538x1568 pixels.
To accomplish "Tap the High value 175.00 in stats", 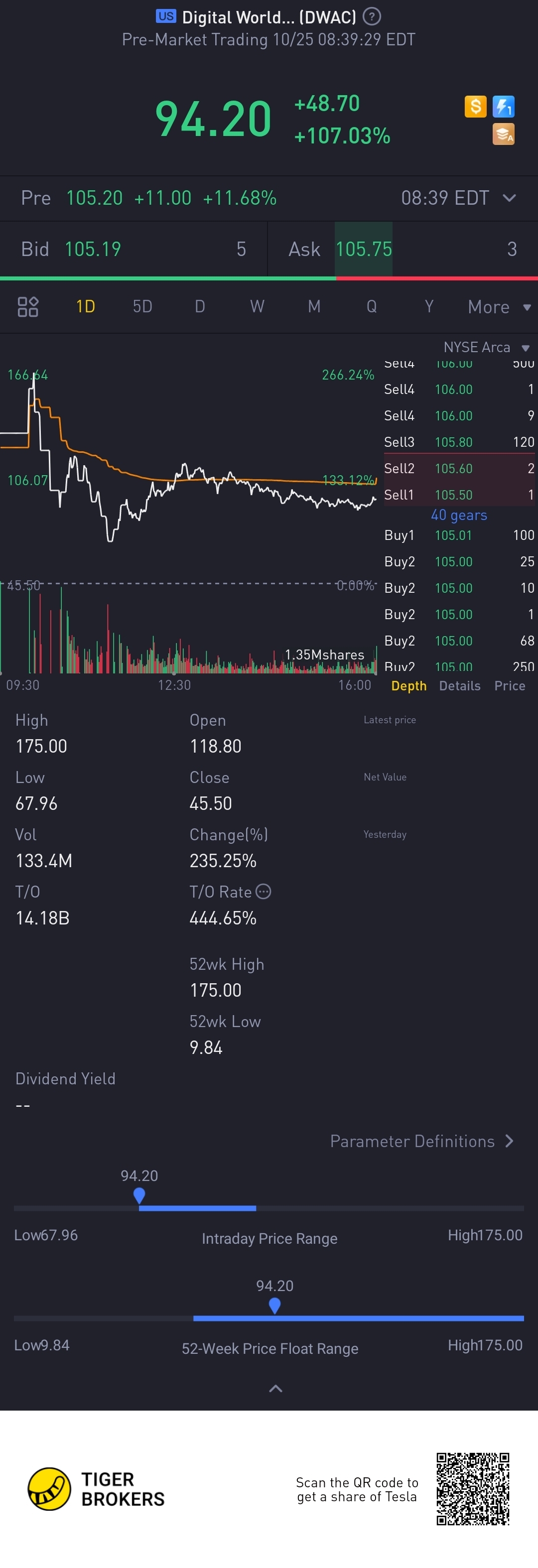I will point(41,746).
